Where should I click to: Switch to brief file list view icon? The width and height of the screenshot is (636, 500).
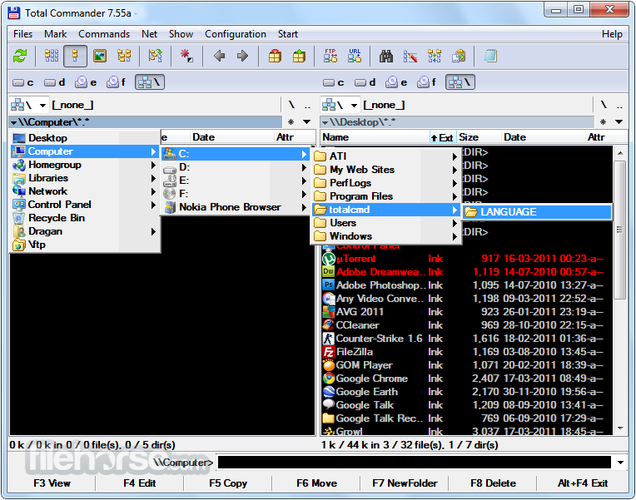click(52, 56)
